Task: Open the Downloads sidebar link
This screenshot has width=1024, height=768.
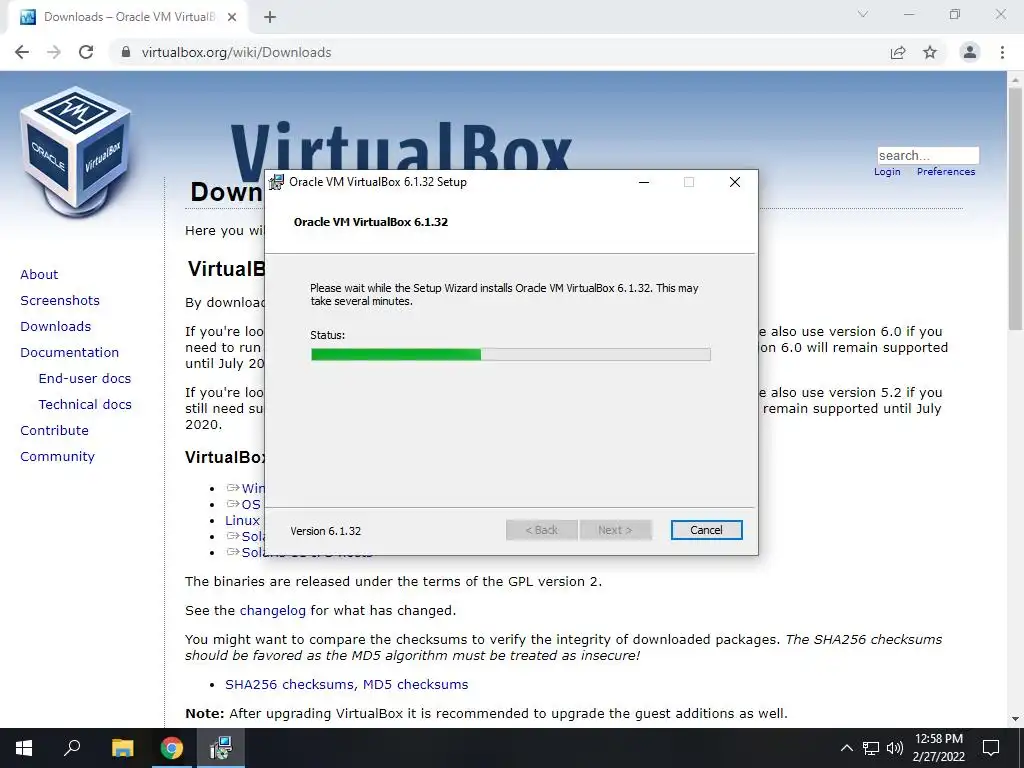Action: click(x=56, y=327)
